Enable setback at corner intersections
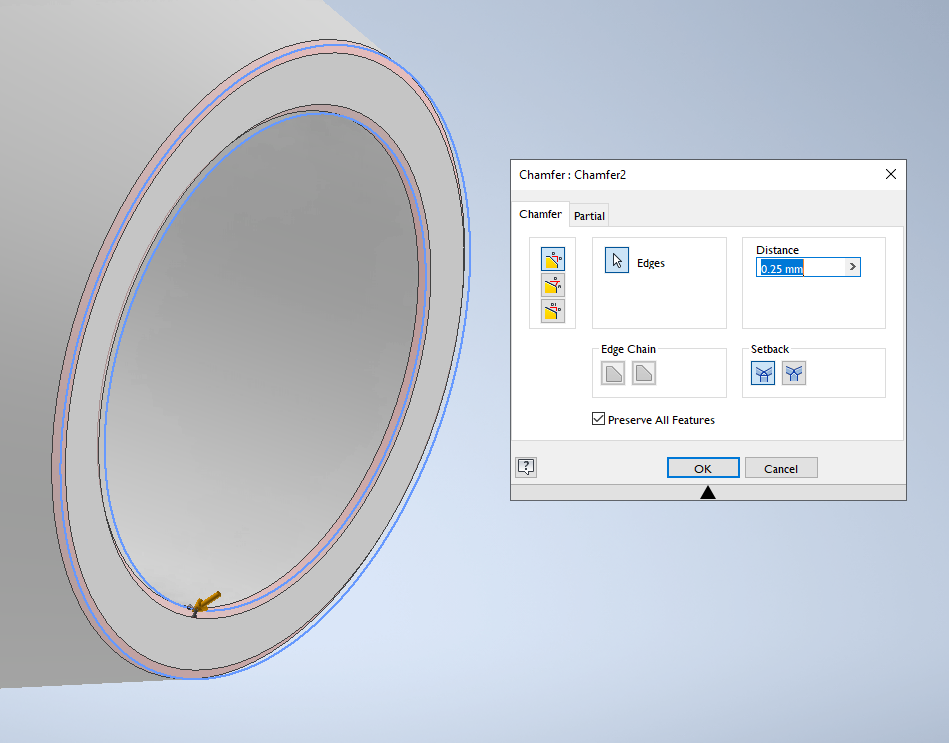The width and height of the screenshot is (949, 743). point(762,372)
